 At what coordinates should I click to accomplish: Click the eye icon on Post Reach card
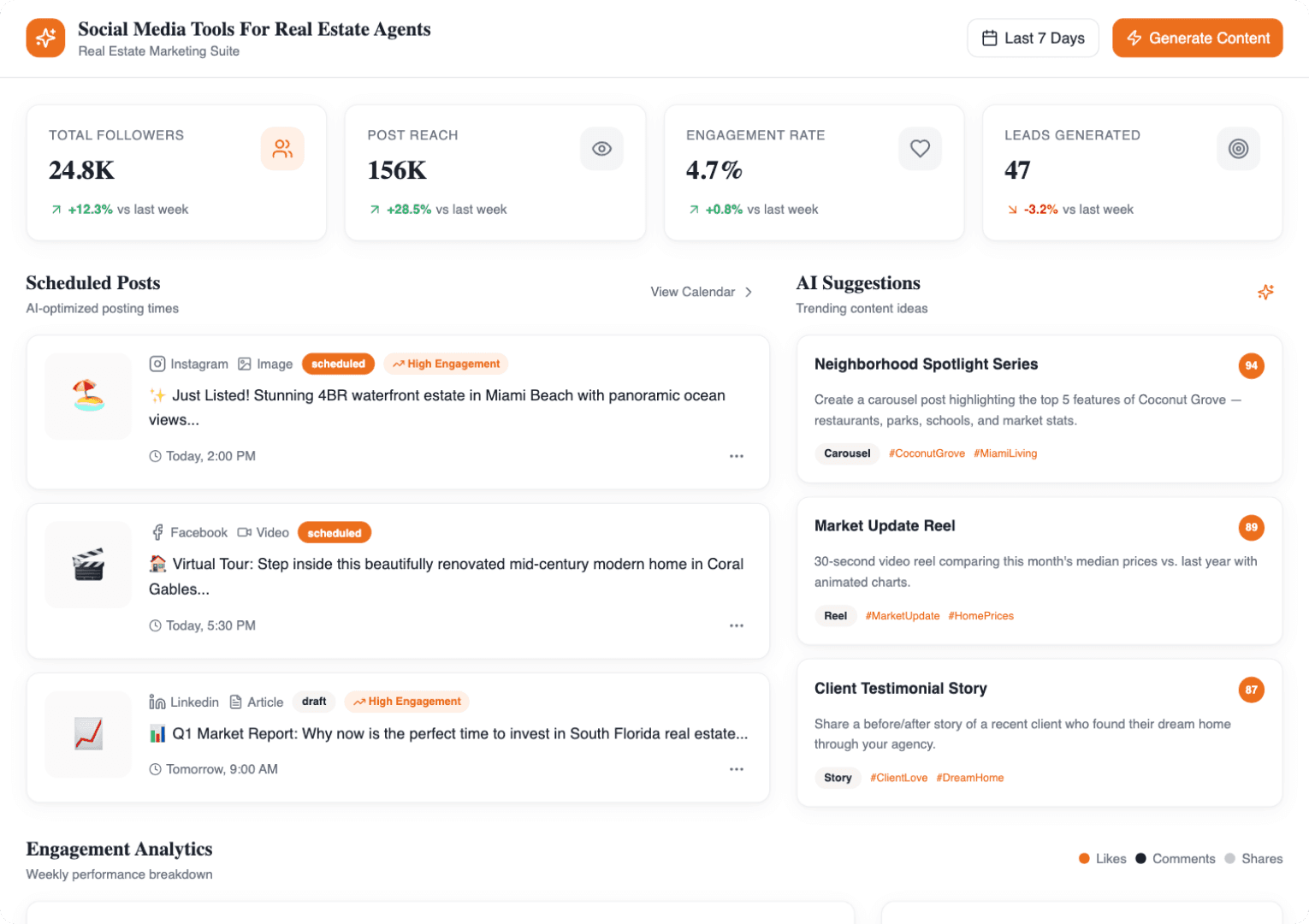[601, 148]
